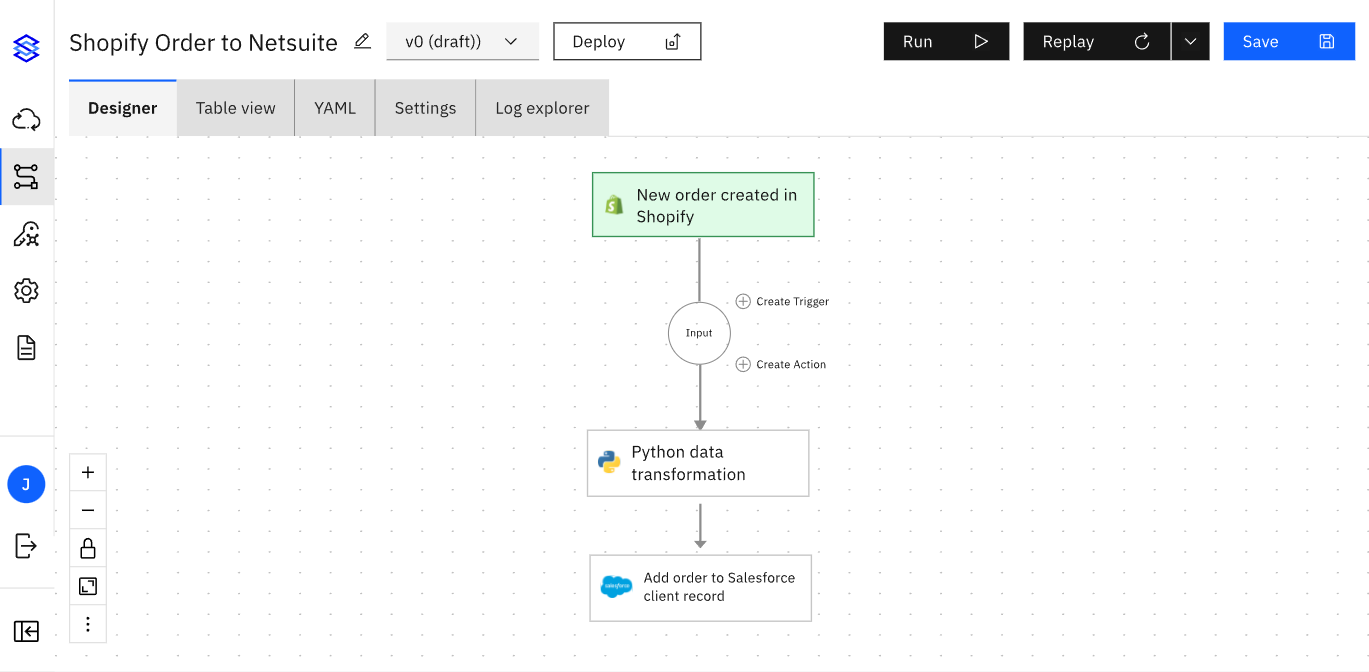Switch to the Table view tab

click(236, 108)
